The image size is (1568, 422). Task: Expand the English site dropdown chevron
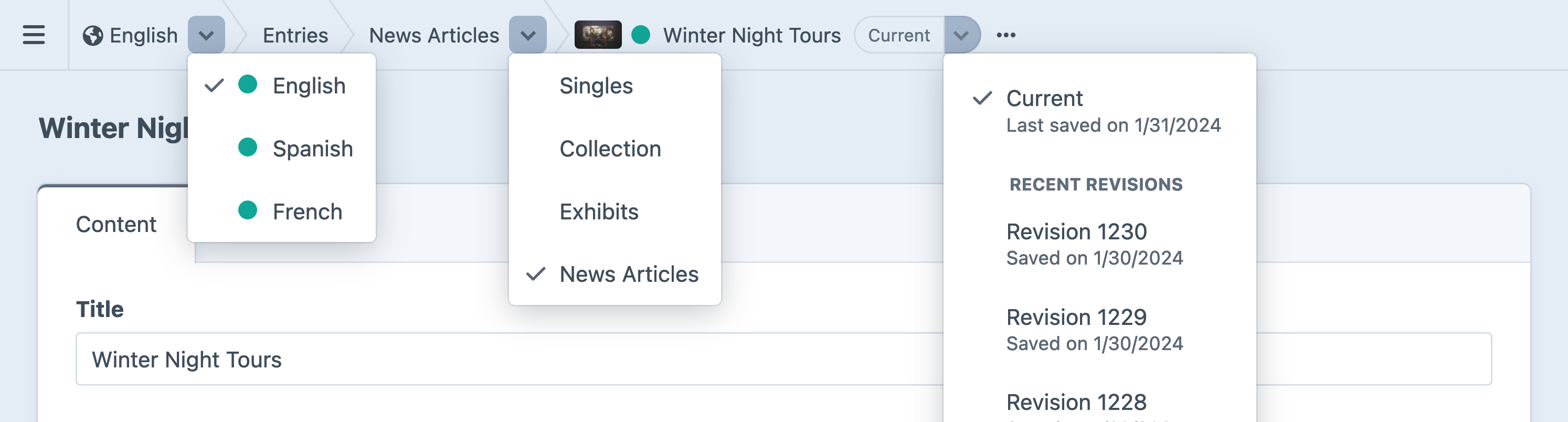coord(206,35)
